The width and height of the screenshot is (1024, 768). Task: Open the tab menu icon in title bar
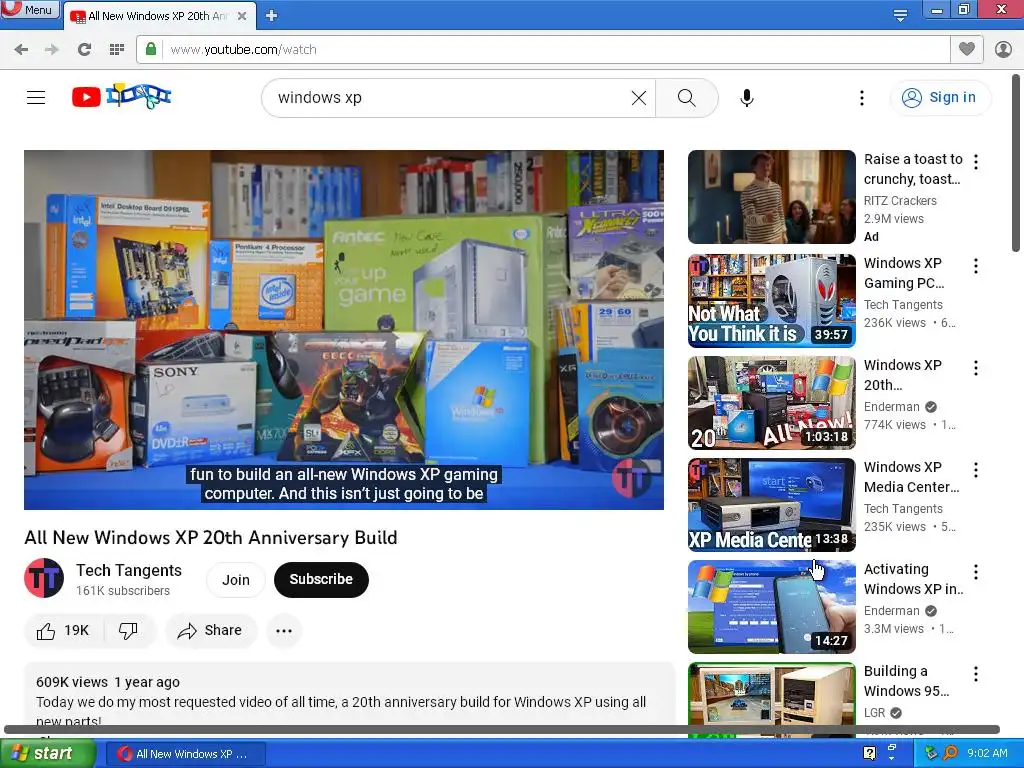click(900, 14)
